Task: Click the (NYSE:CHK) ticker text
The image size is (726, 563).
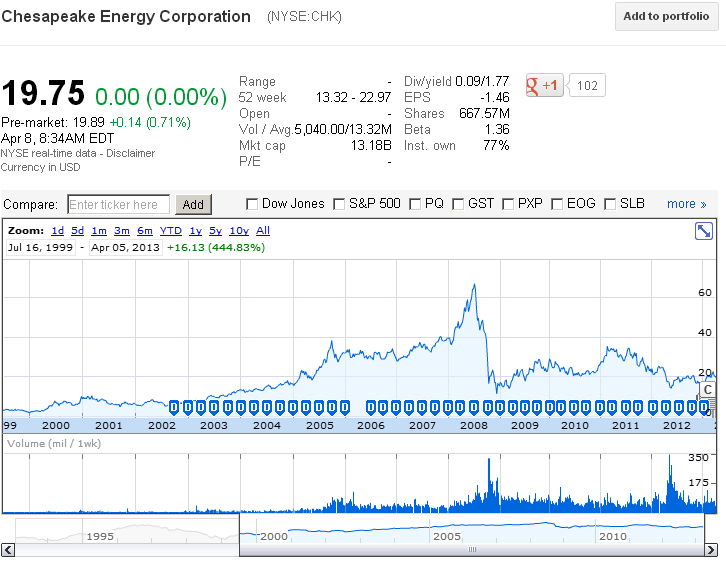Action: point(304,17)
